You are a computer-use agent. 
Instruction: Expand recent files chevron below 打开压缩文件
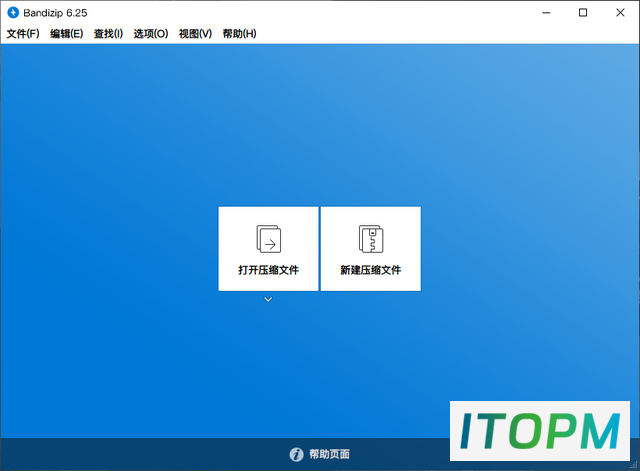tap(268, 300)
